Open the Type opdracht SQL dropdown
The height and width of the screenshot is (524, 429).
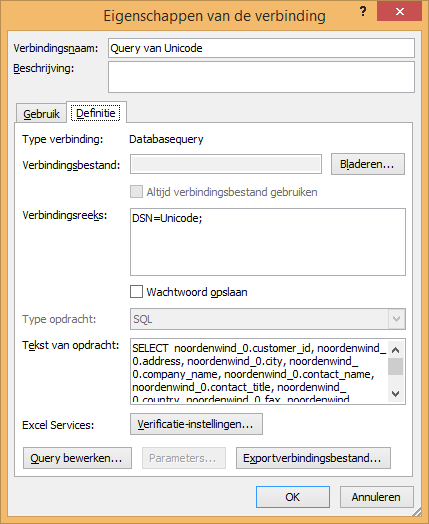(268, 319)
